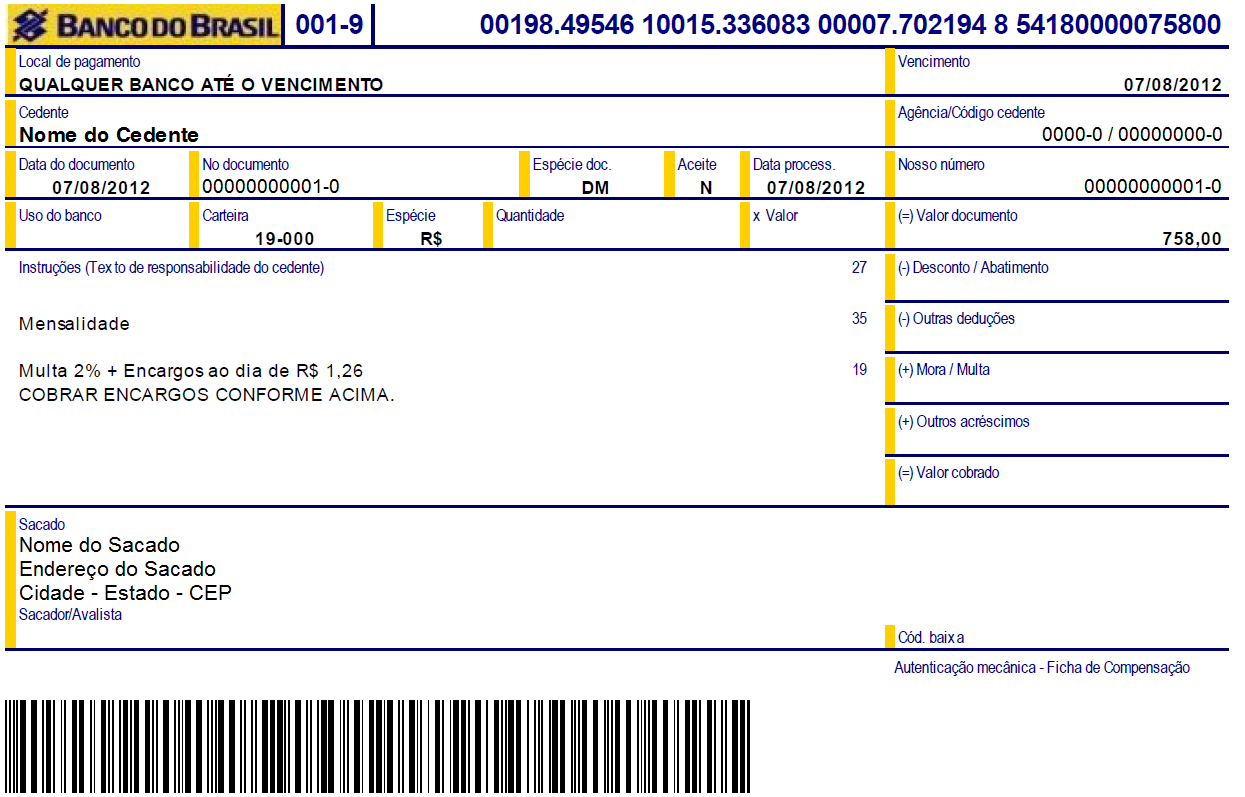Select the number under No documento

(271, 186)
